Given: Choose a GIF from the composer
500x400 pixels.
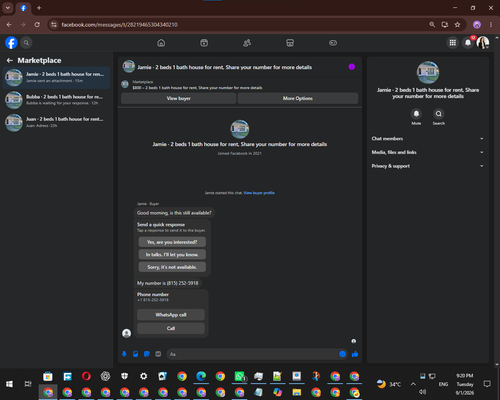Looking at the screenshot, I should coord(158,354).
